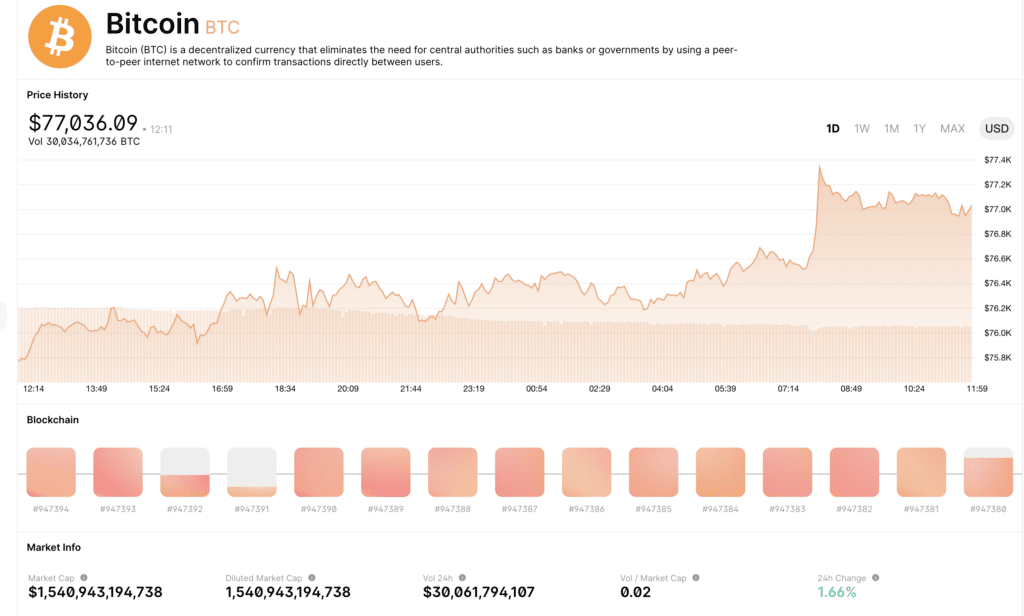Click the BTC ticker label
The image size is (1024, 616).
click(x=222, y=27)
